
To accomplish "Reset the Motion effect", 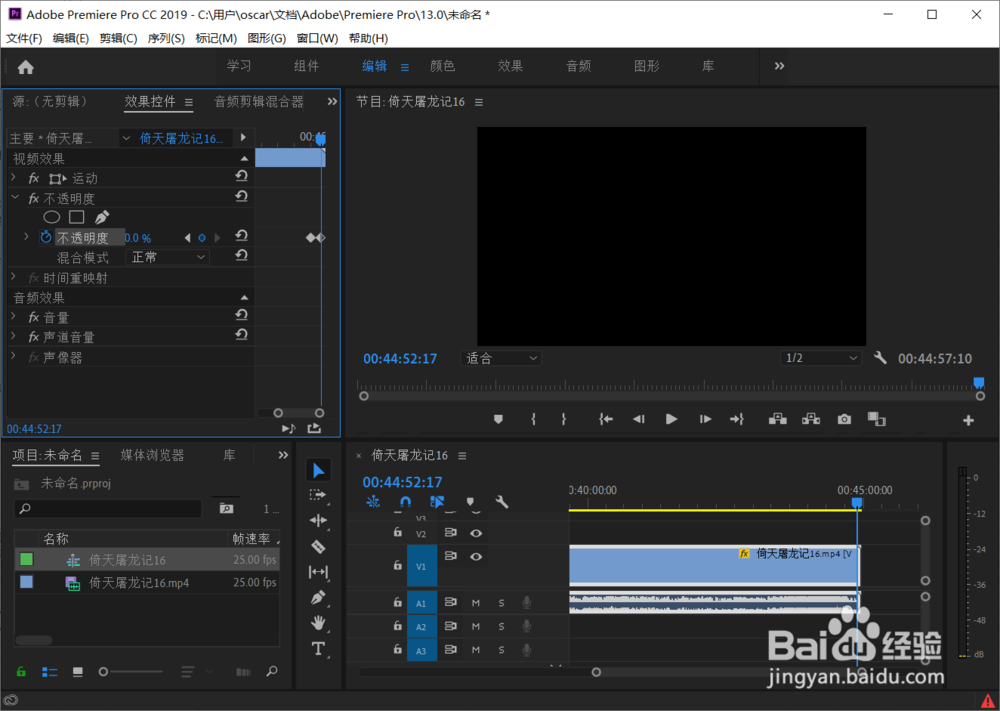I will tap(241, 177).
